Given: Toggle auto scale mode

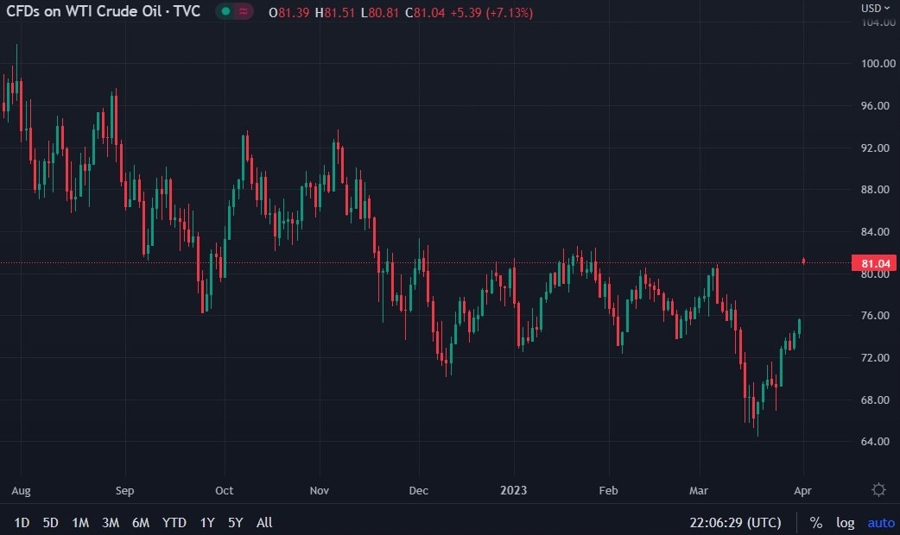Looking at the screenshot, I should 880,522.
